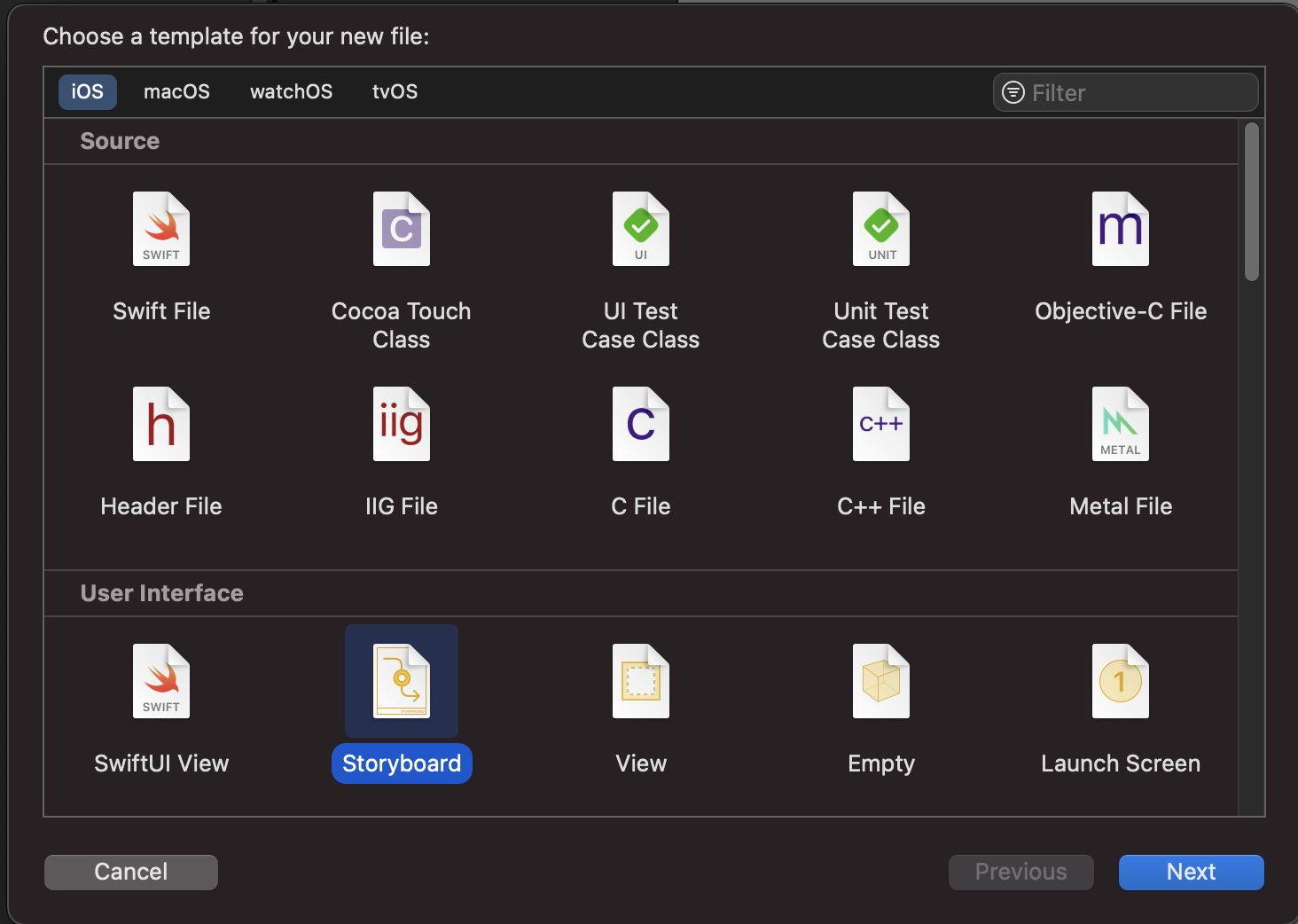Click the IIG File label
Image resolution: width=1298 pixels, height=924 pixels.
click(x=402, y=506)
